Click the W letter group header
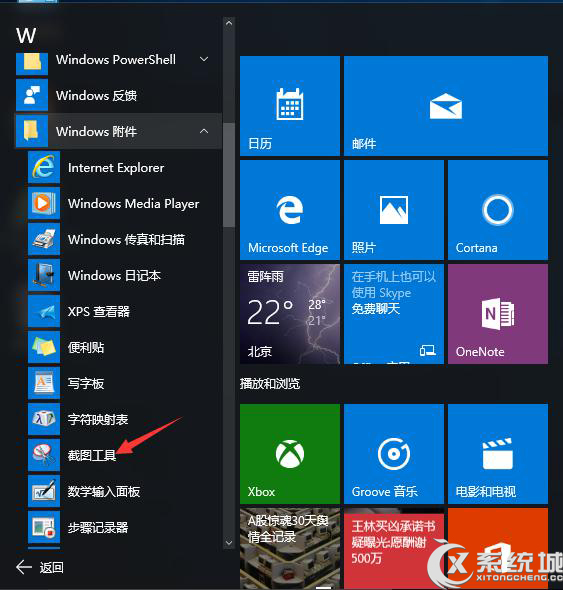The height and width of the screenshot is (590, 563). point(26,36)
